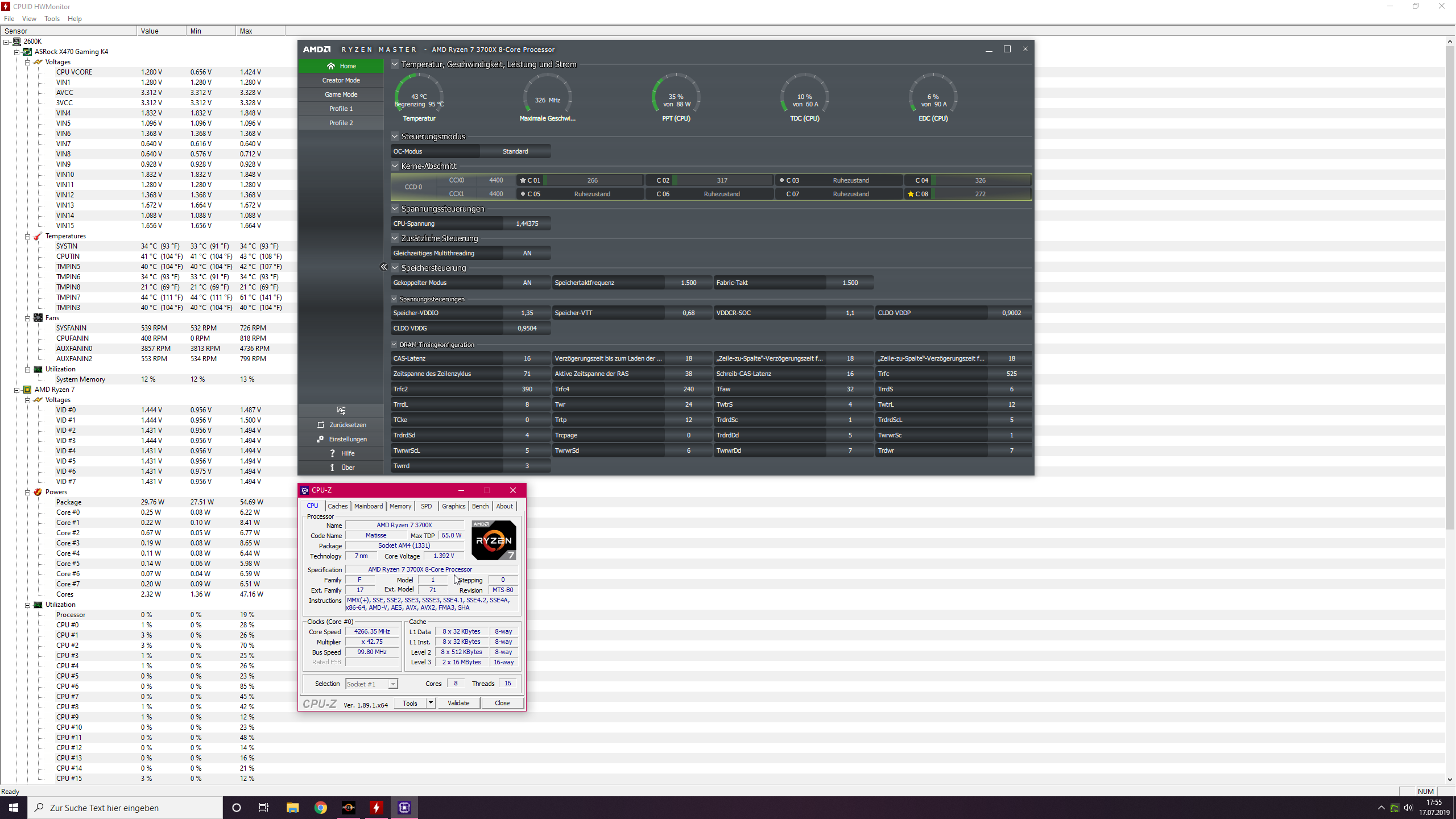Click the Zurücksetzen reset icon in sidebar
Image resolution: width=1456 pixels, height=819 pixels.
click(321, 425)
